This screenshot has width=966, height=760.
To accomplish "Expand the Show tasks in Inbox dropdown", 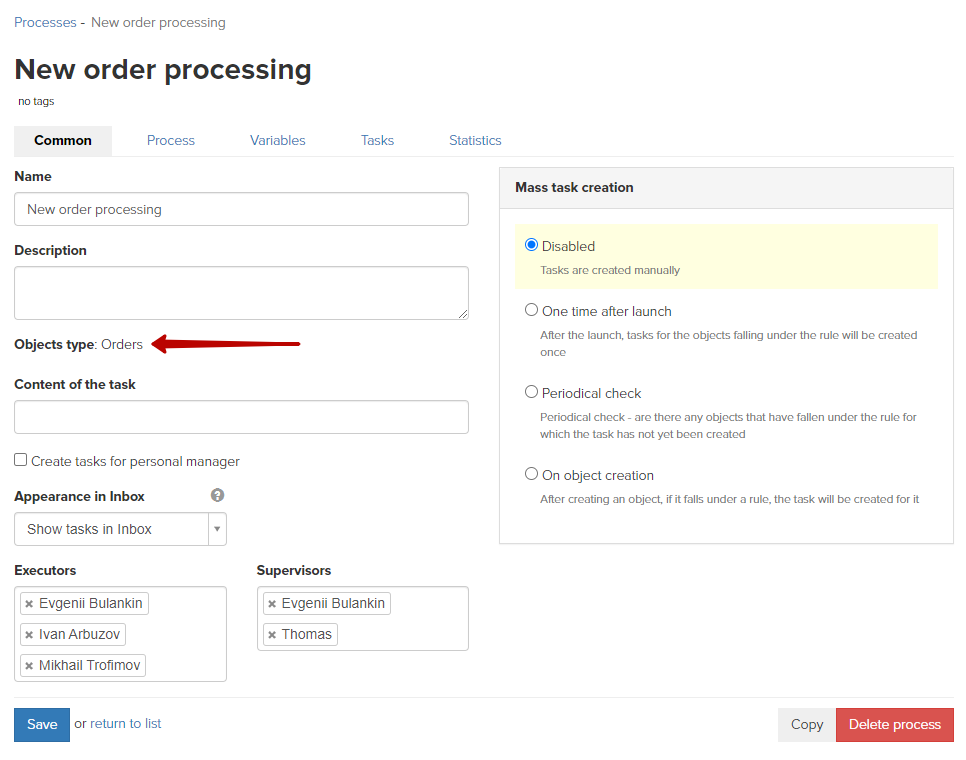I will pos(120,529).
